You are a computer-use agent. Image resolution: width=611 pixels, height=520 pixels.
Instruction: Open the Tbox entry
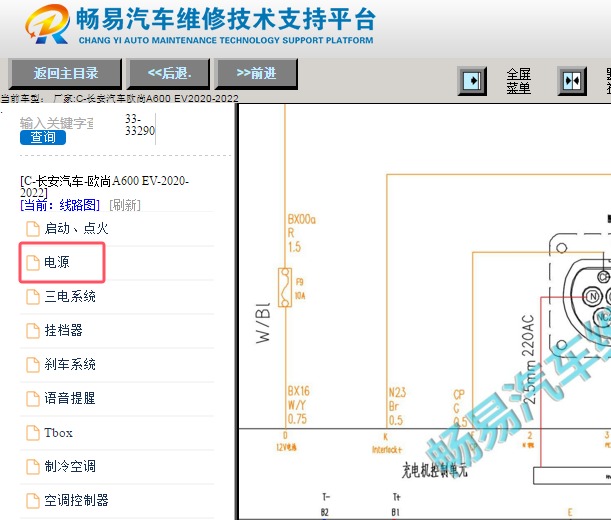[58, 432]
